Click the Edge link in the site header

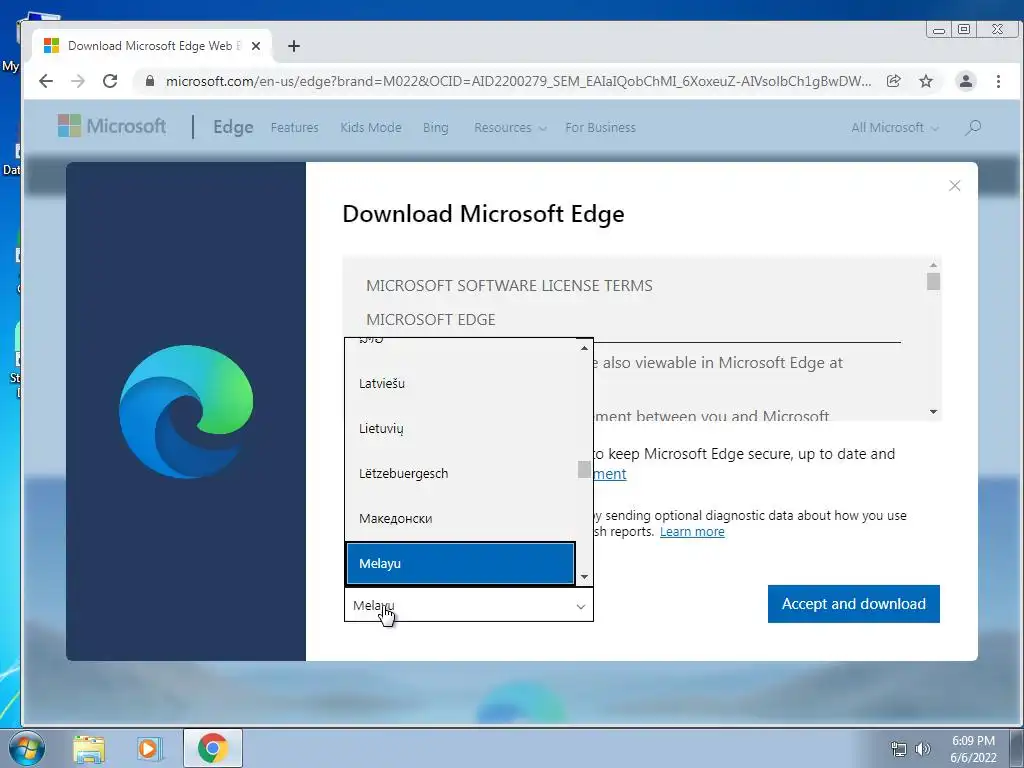[233, 127]
